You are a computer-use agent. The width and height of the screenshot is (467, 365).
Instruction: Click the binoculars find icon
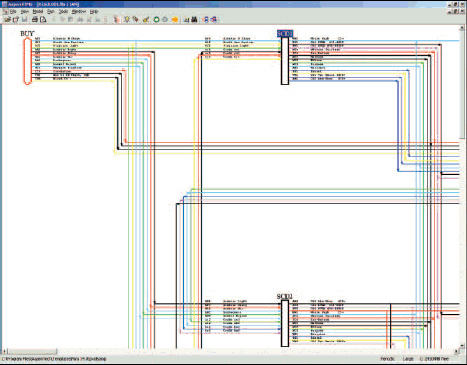tap(195, 20)
